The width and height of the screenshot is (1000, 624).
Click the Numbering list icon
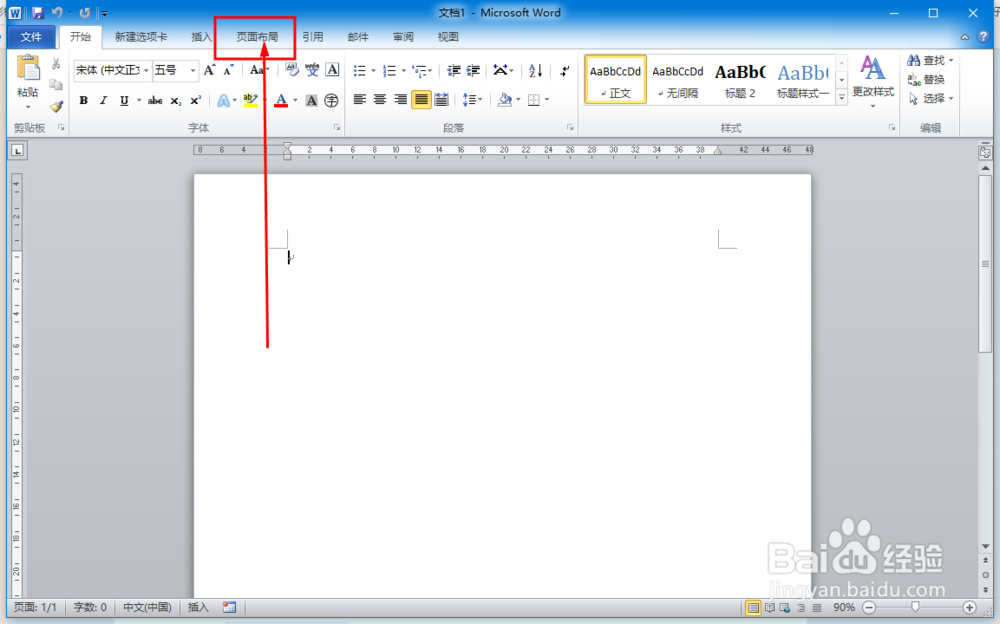pyautogui.click(x=389, y=70)
